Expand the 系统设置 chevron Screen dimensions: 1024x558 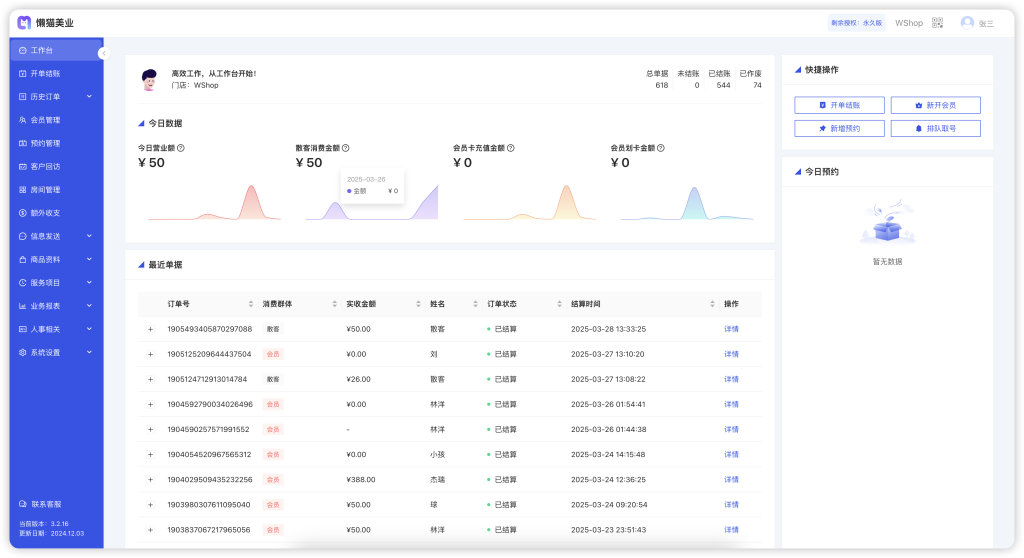(x=89, y=352)
